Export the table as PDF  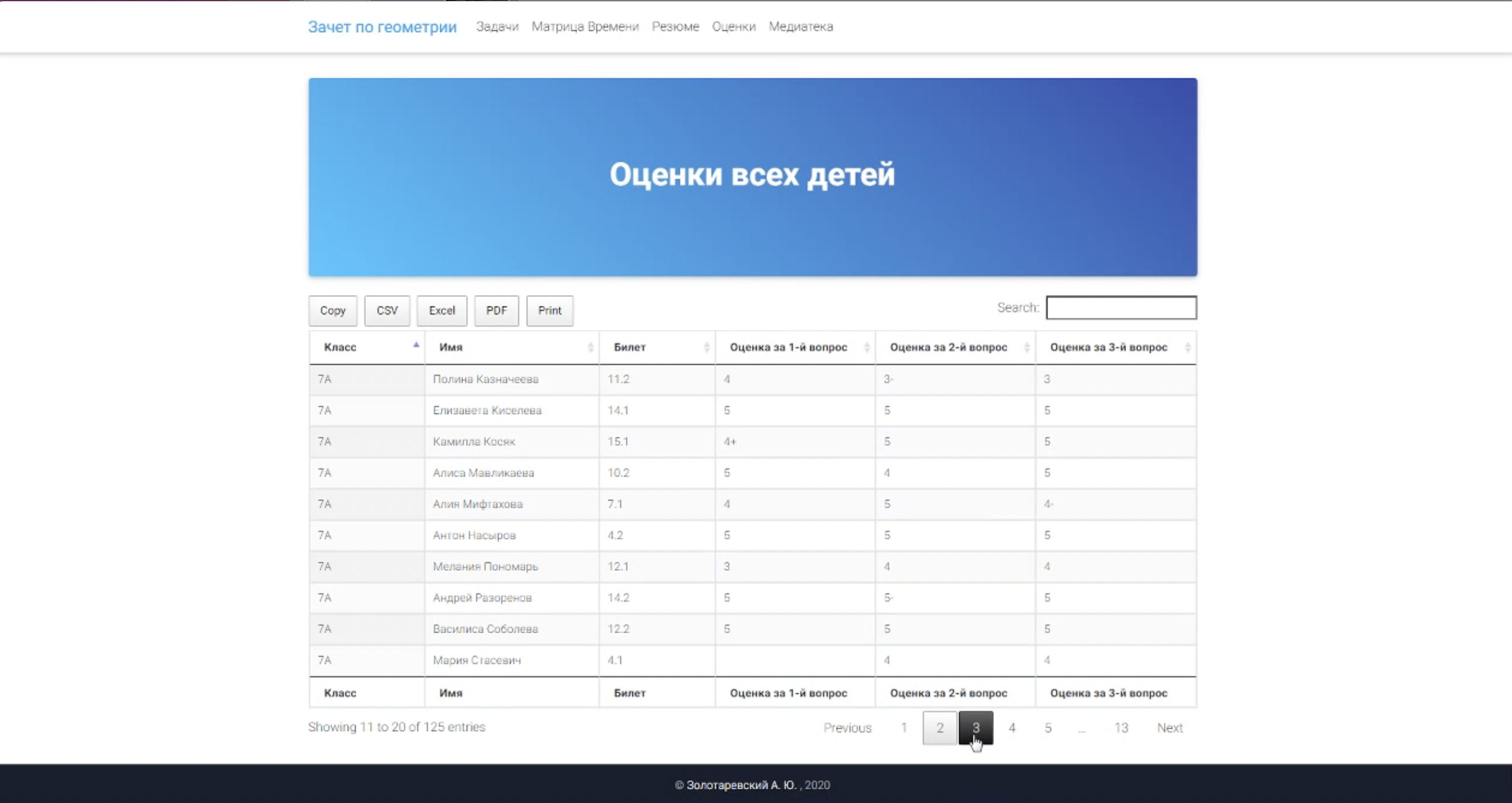point(496,311)
